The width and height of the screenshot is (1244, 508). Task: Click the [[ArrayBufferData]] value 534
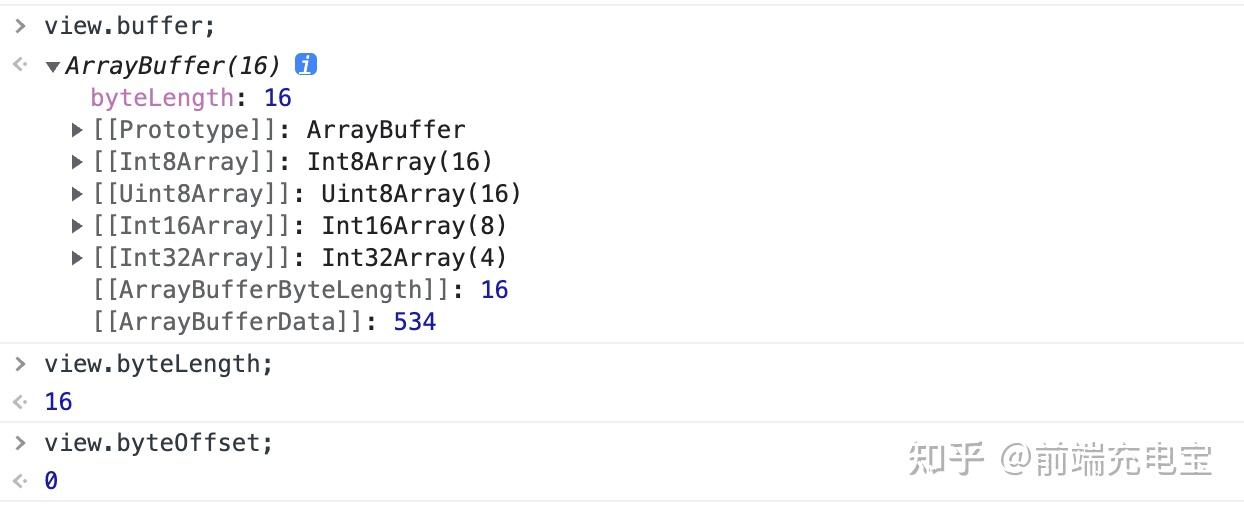point(415,322)
